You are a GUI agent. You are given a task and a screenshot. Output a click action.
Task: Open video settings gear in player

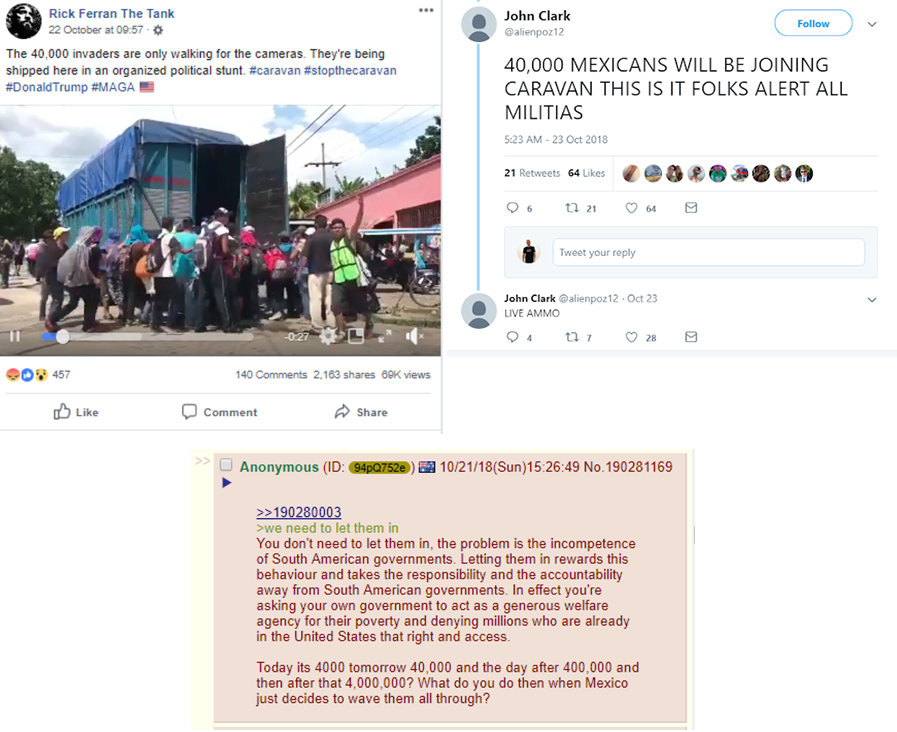point(328,336)
